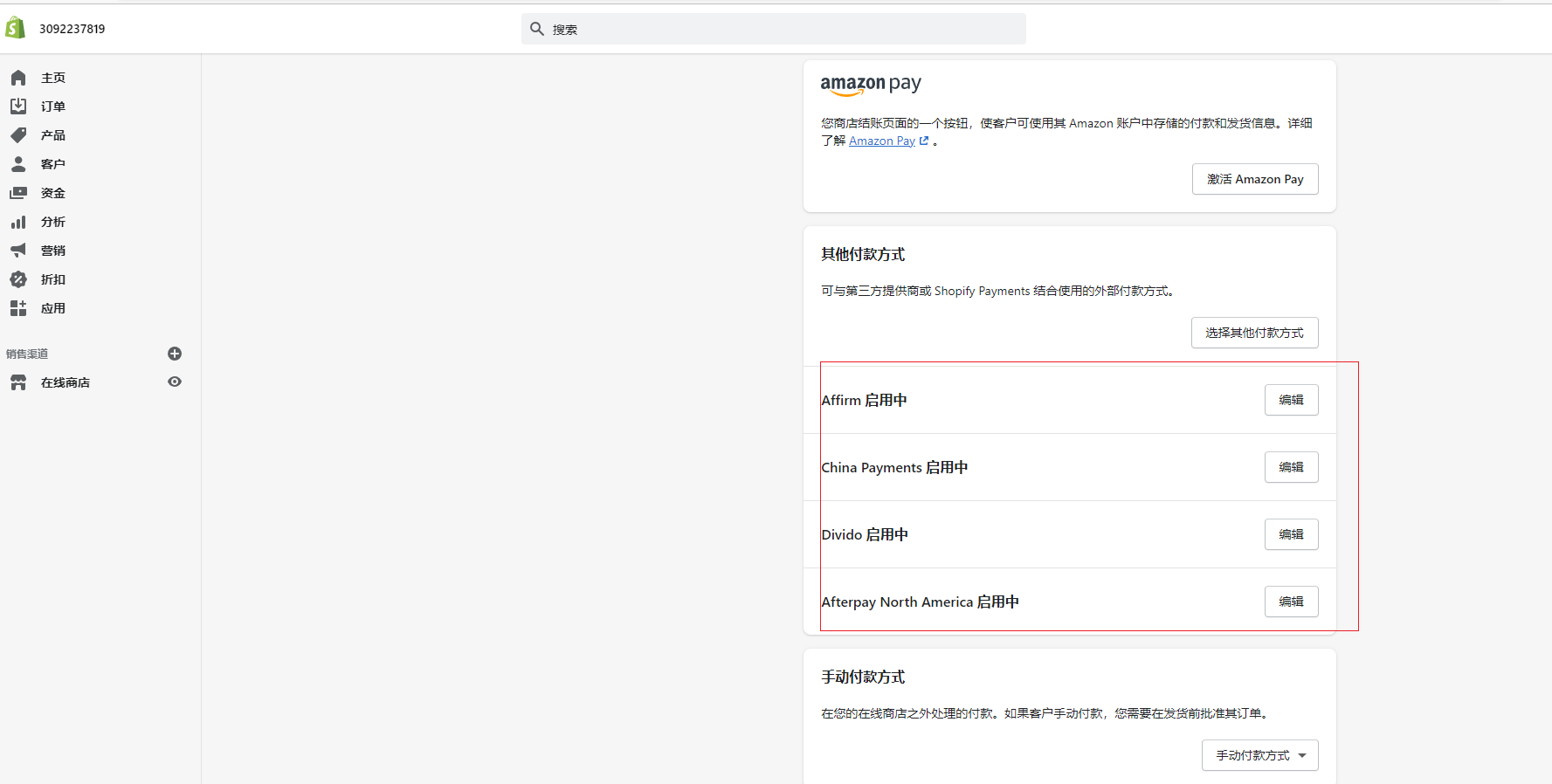View online store via eye icon
The width and height of the screenshot is (1552, 784).
point(175,382)
